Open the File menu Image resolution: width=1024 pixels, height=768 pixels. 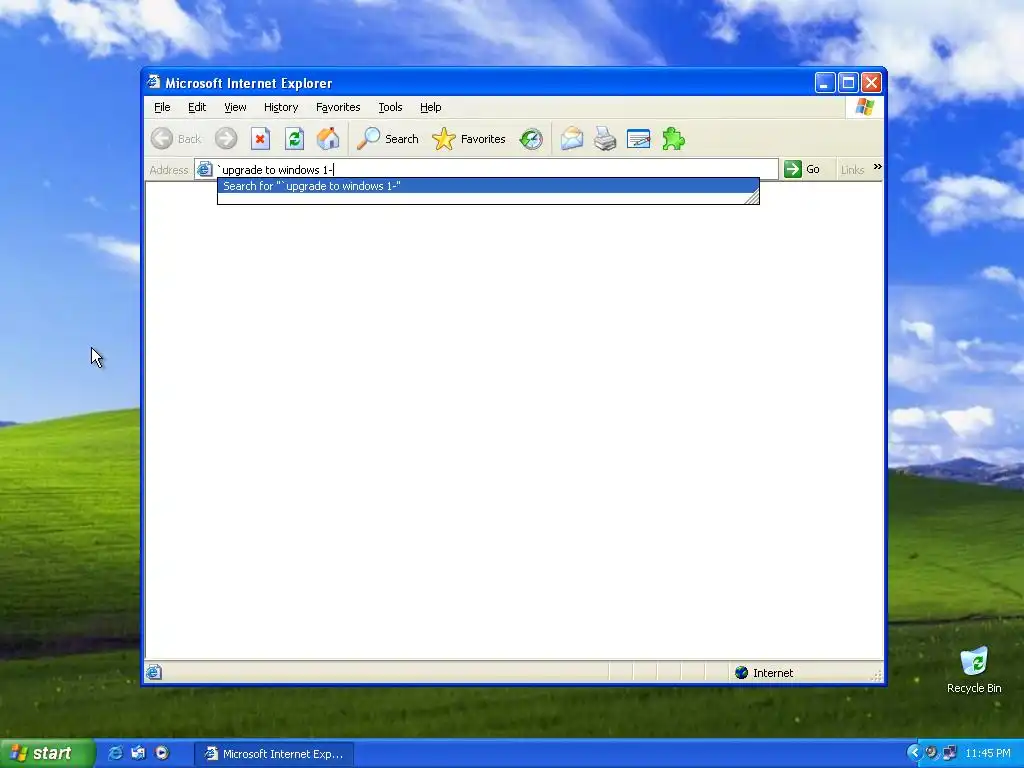(162, 107)
